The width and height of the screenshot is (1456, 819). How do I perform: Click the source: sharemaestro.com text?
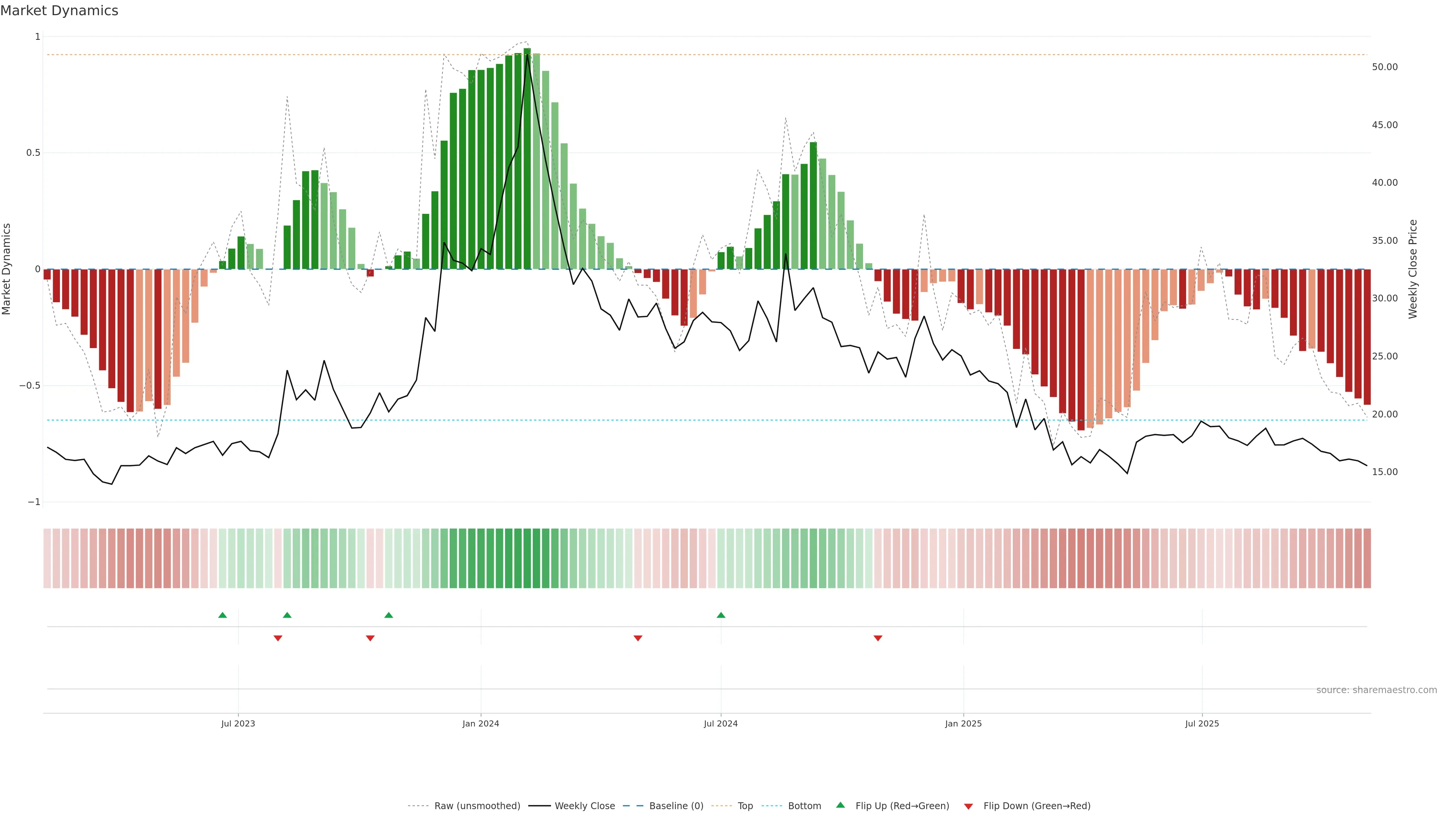click(1376, 690)
